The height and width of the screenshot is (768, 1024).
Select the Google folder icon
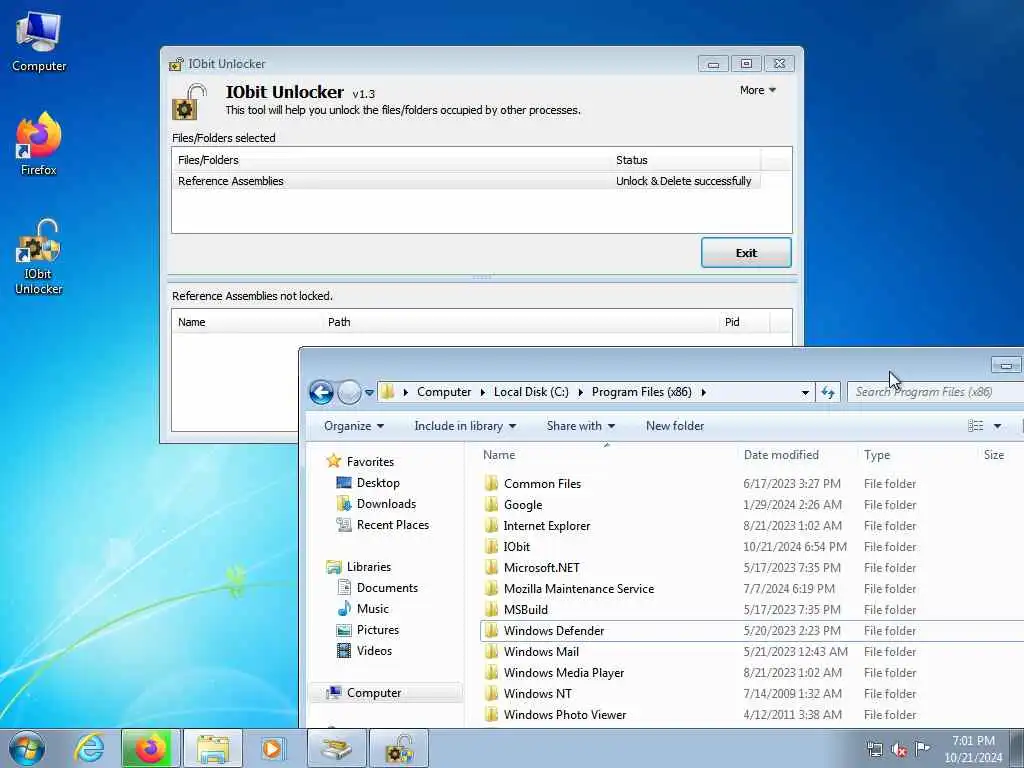click(x=492, y=504)
